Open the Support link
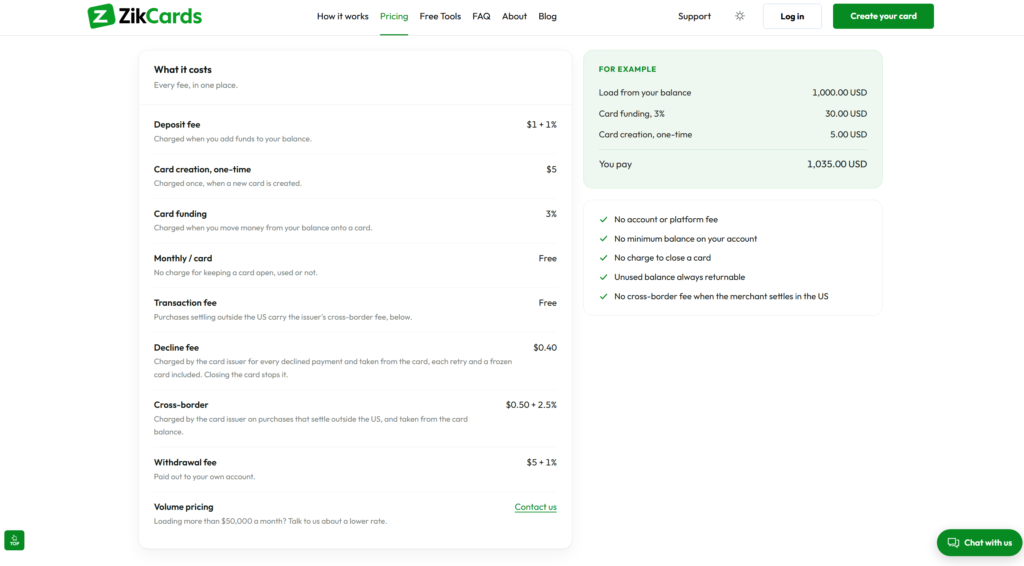 694,16
